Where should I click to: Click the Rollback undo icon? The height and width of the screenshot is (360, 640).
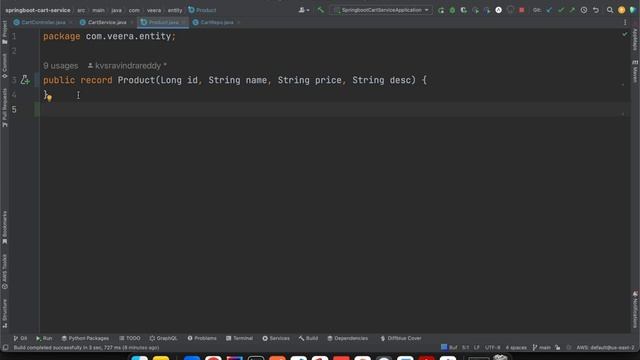click(x=596, y=10)
